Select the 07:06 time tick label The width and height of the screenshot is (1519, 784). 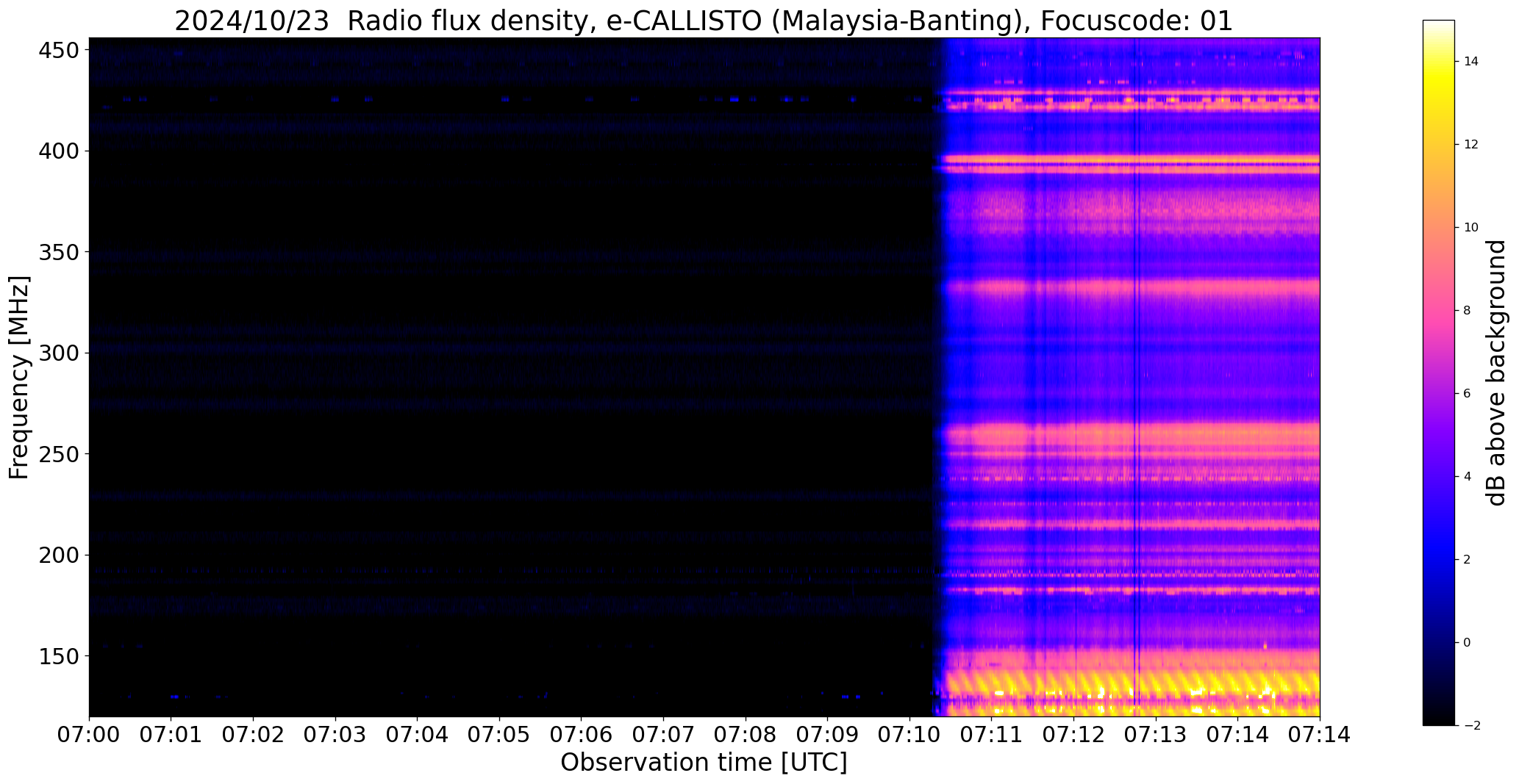pyautogui.click(x=582, y=735)
